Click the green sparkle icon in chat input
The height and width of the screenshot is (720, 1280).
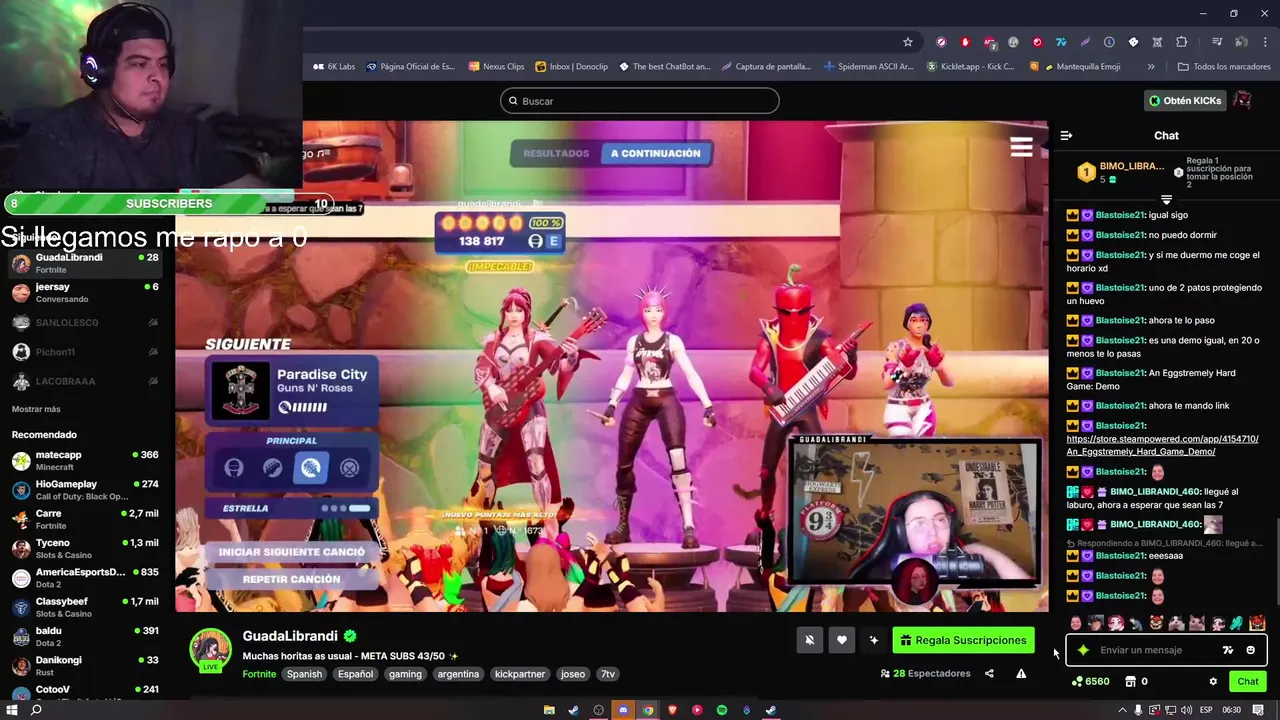pos(1083,650)
